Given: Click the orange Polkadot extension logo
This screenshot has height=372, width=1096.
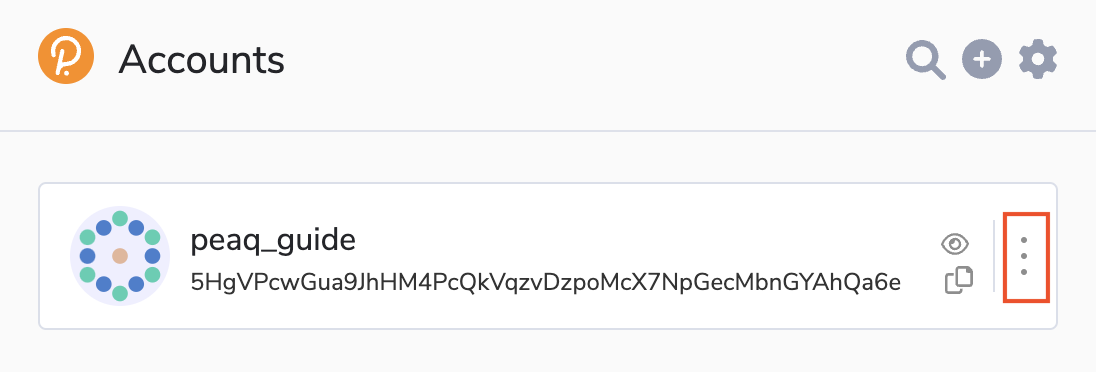Looking at the screenshot, I should [66, 59].
